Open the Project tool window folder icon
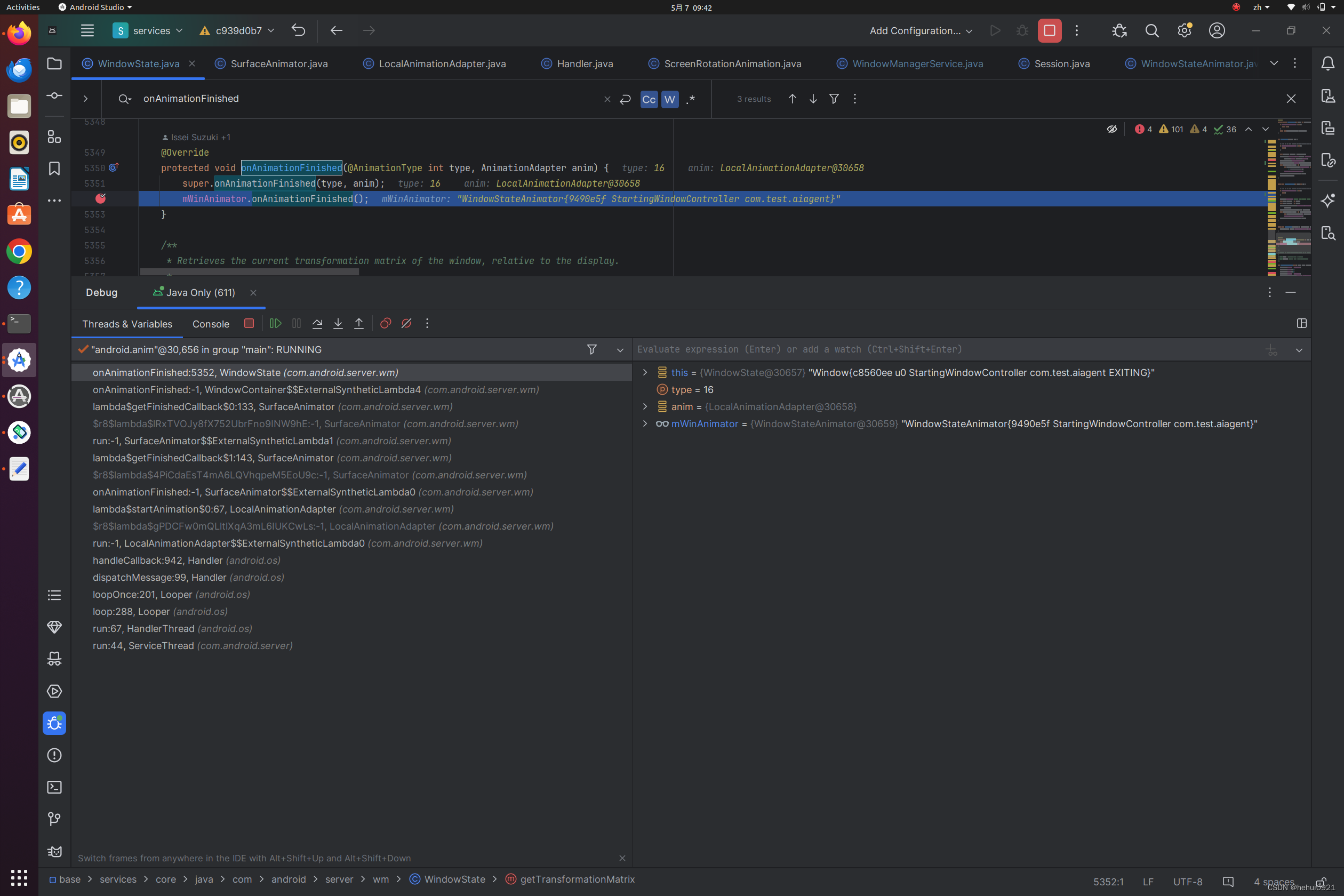Viewport: 1344px width, 896px height. [x=54, y=63]
